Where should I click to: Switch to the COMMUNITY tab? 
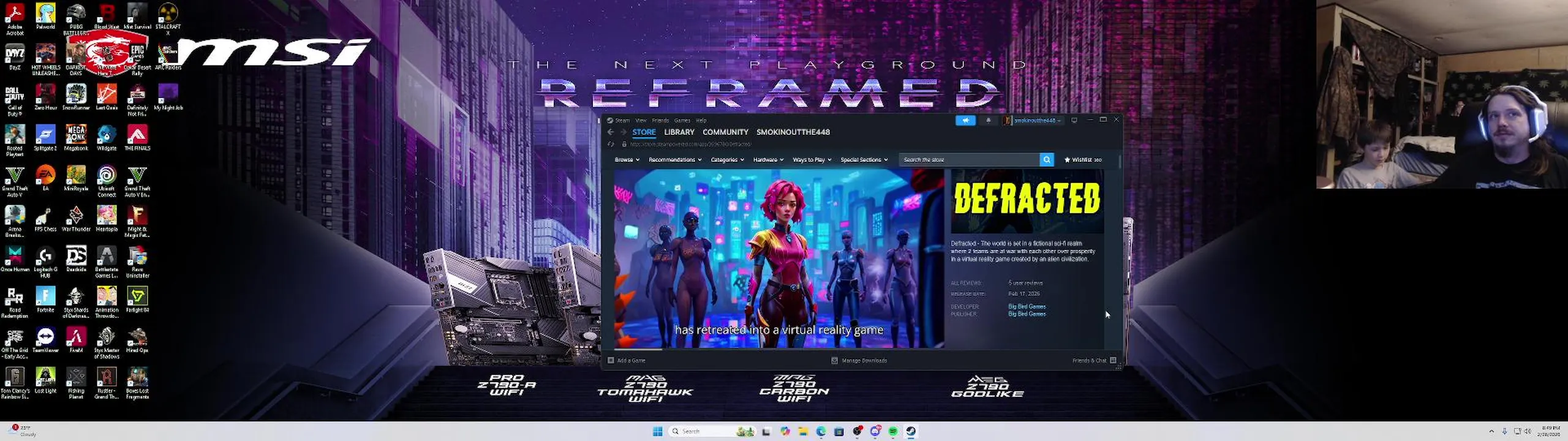click(725, 132)
